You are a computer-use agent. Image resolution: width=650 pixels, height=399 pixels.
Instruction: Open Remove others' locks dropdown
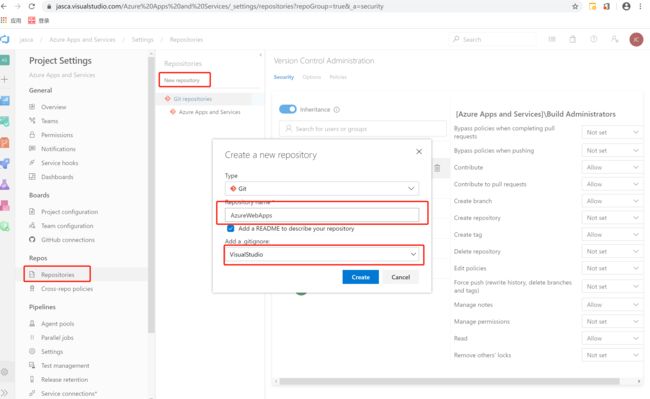tap(612, 355)
